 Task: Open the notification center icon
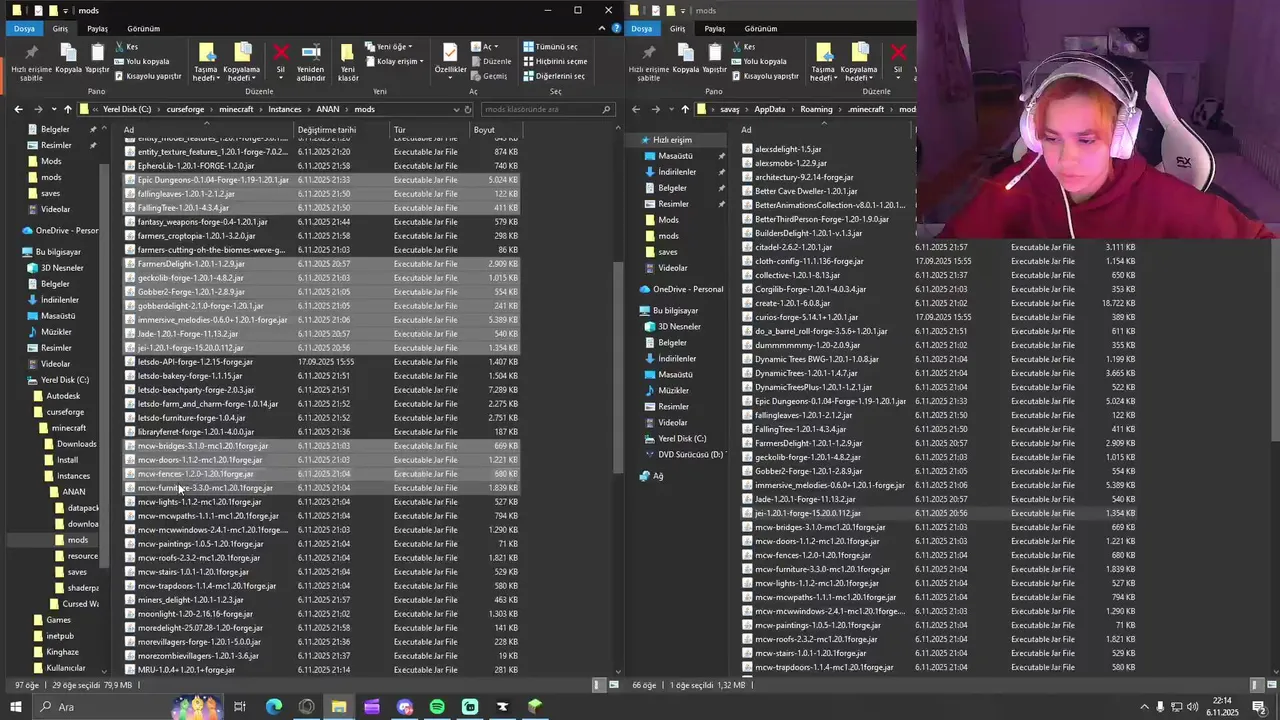pos(1260,707)
